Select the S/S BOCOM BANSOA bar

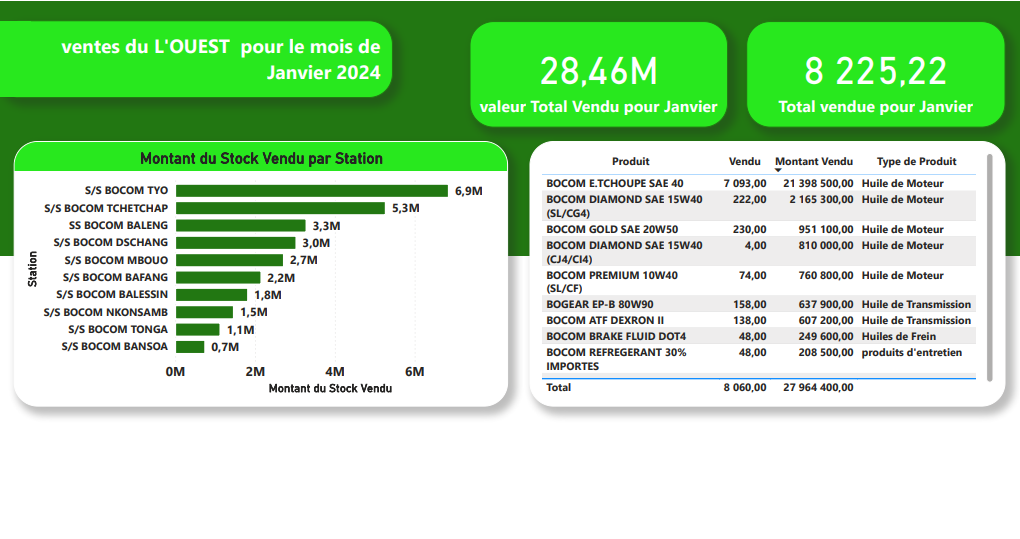tap(190, 347)
